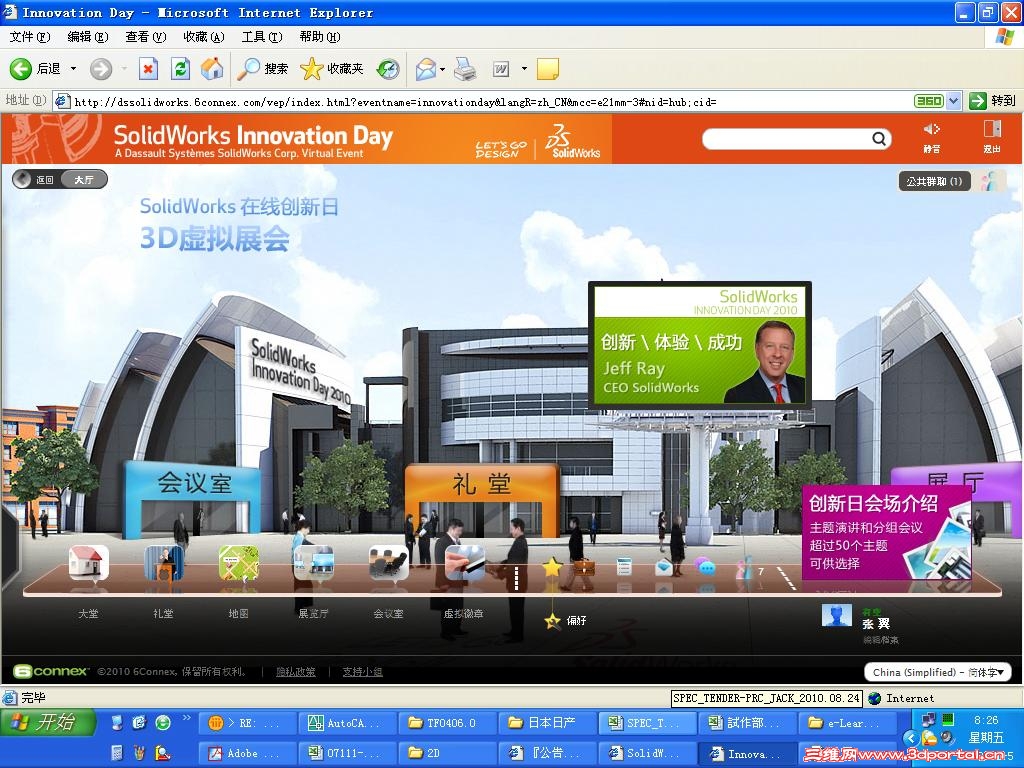Enter the purple 展厅 hall sign
Viewport: 1024px width, 768px height.
(957, 483)
